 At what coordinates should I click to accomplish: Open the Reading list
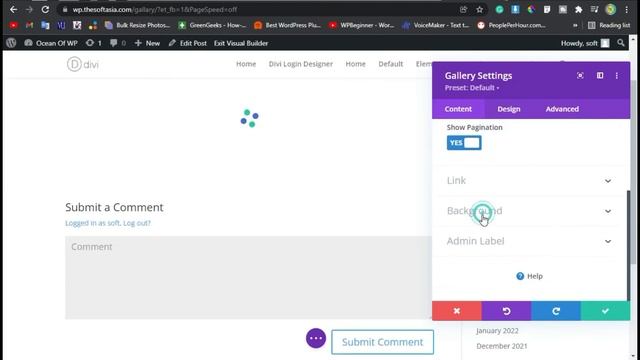tap(609, 25)
